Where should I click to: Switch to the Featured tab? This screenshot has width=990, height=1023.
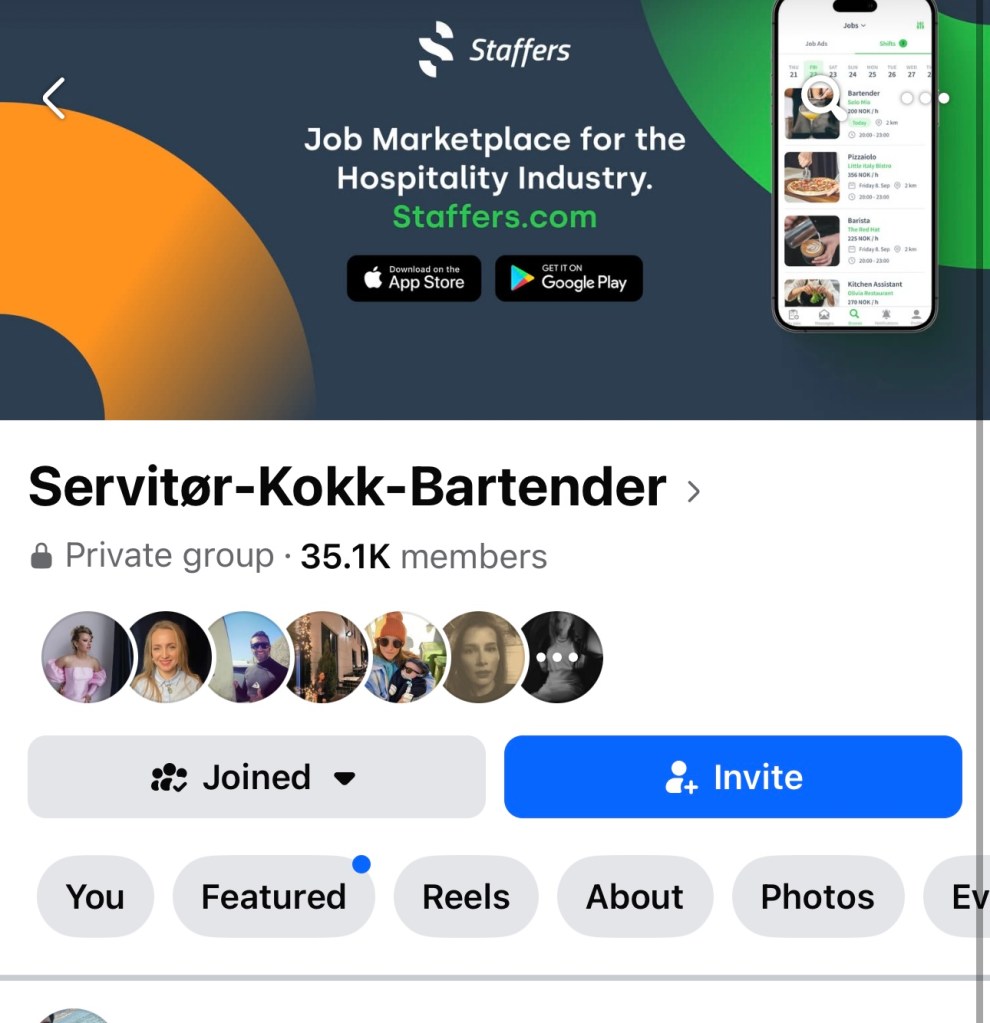[273, 896]
